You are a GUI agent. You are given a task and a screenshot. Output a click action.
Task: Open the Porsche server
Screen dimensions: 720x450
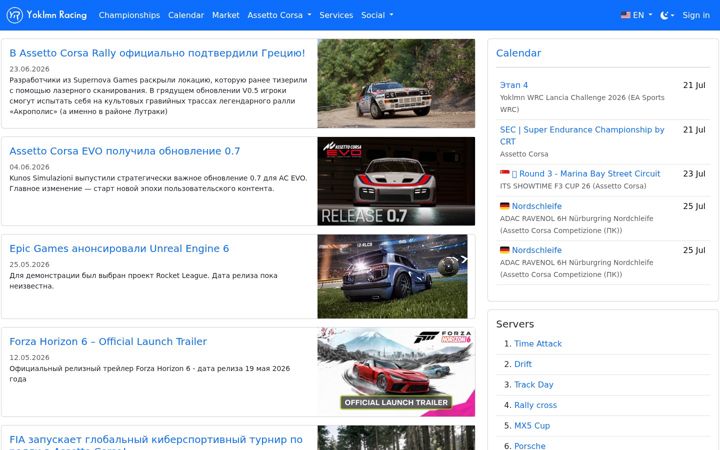[x=530, y=446]
